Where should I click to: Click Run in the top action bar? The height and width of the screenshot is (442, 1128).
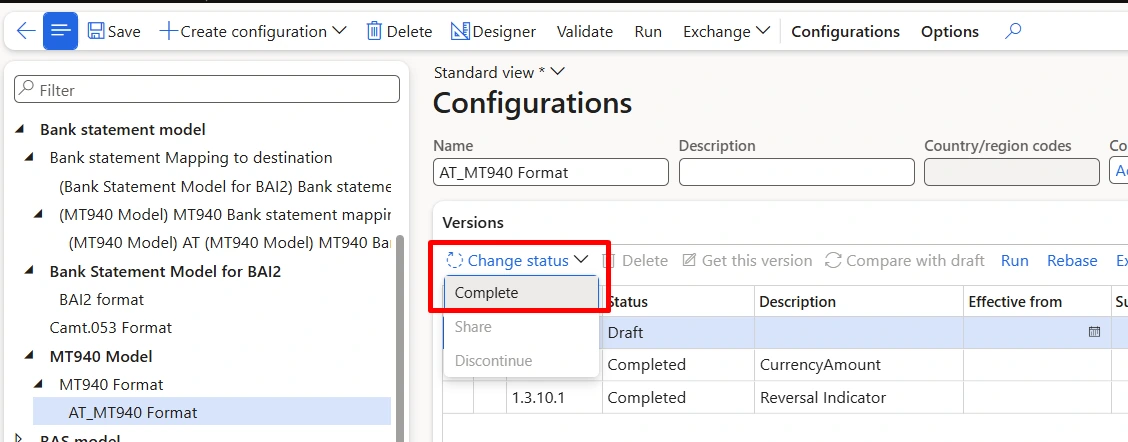coord(648,32)
